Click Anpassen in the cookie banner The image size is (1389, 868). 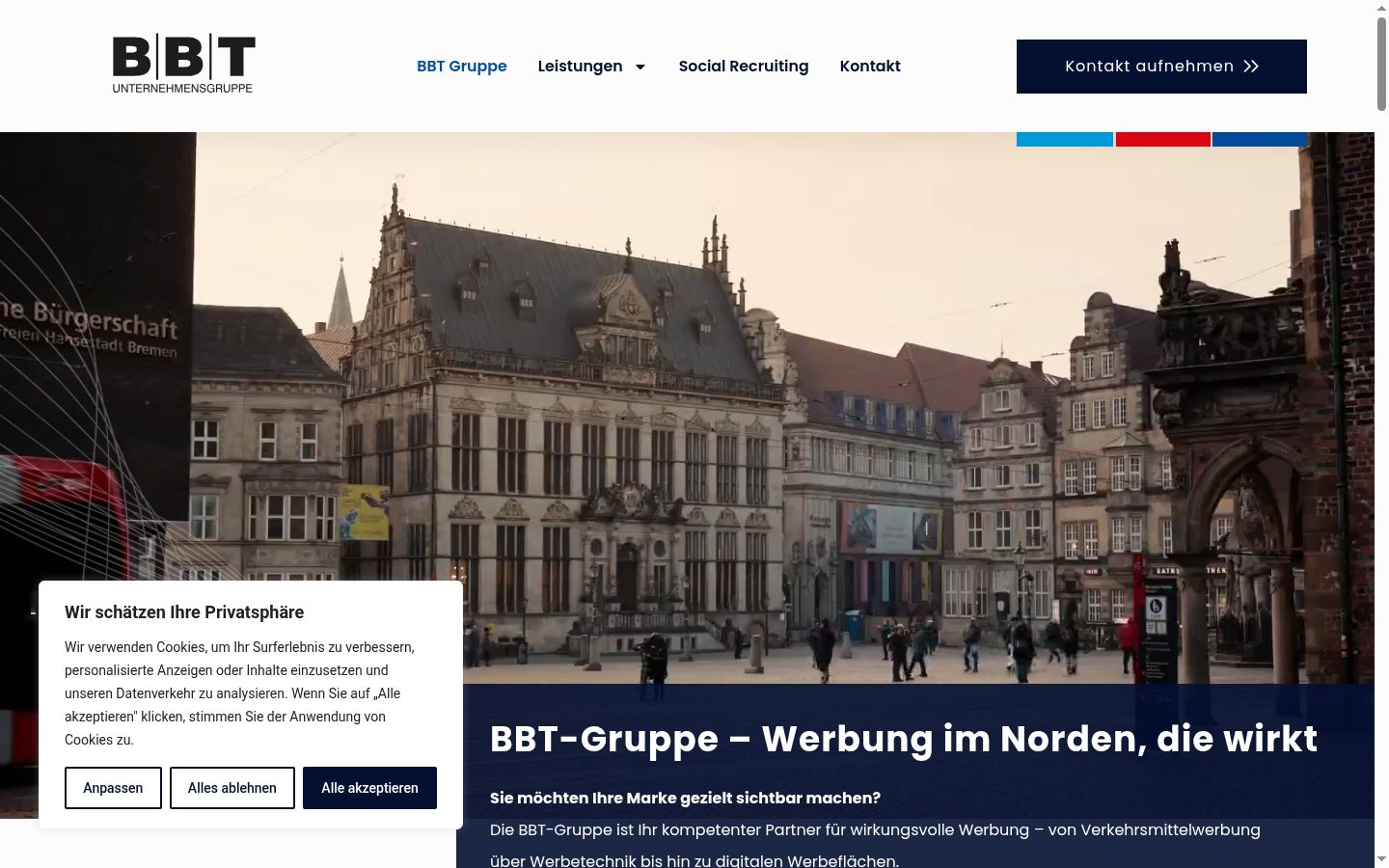point(113,788)
